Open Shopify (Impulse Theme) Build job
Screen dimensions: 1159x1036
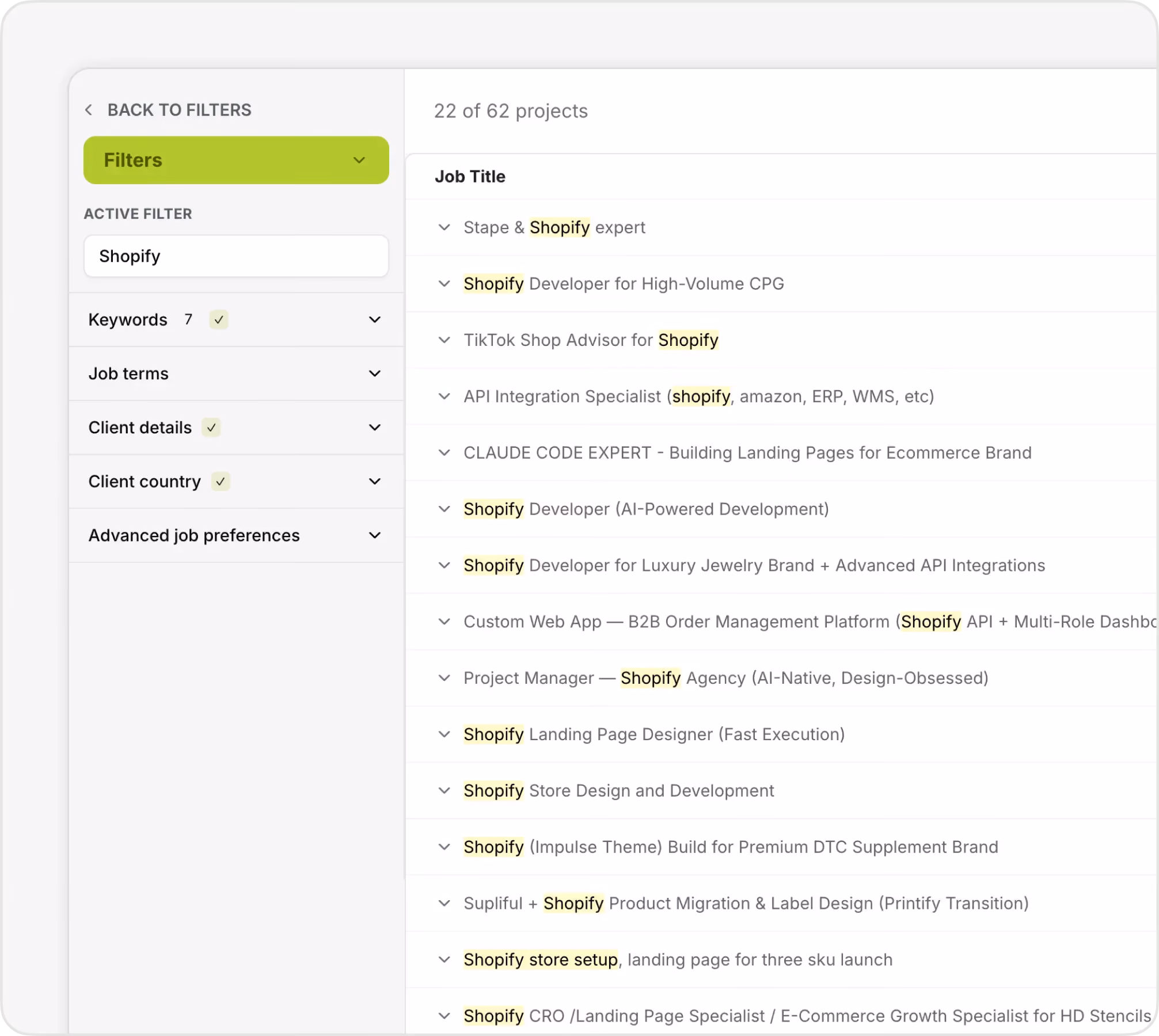(731, 847)
